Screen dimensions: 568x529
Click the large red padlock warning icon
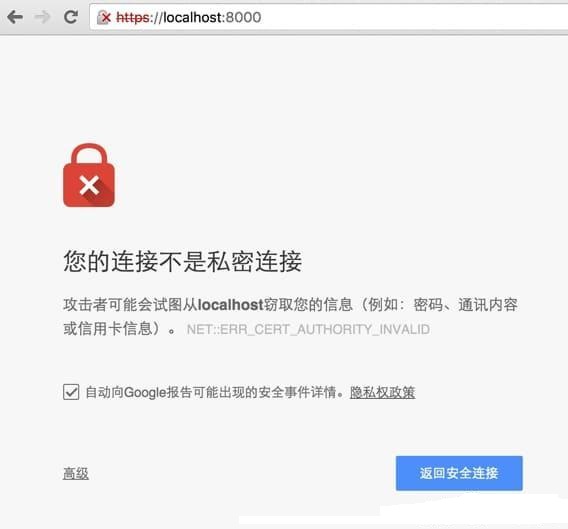point(89,175)
